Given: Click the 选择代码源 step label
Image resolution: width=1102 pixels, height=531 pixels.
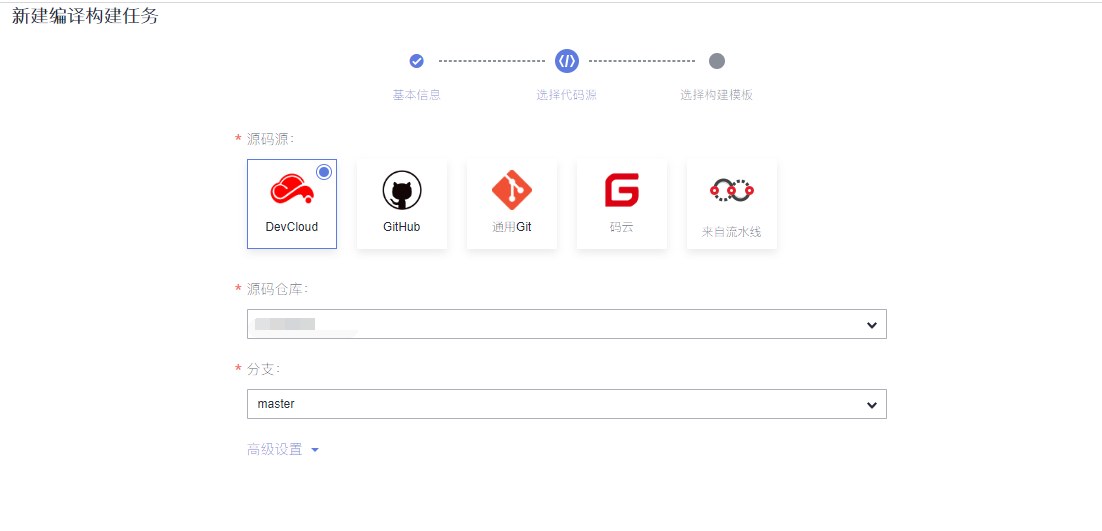Looking at the screenshot, I should (x=566, y=95).
